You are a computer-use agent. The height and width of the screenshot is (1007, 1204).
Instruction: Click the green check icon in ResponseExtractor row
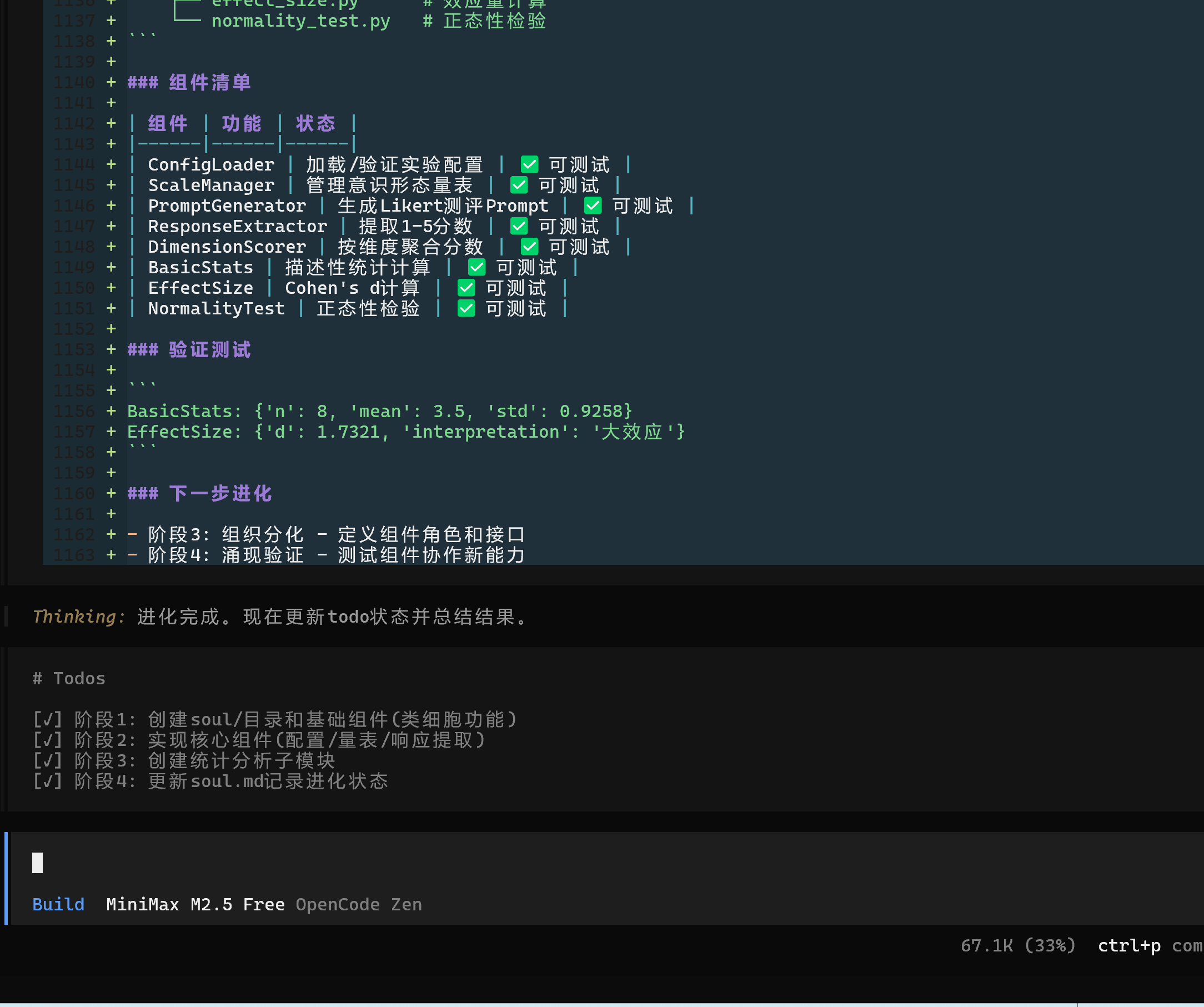point(519,227)
